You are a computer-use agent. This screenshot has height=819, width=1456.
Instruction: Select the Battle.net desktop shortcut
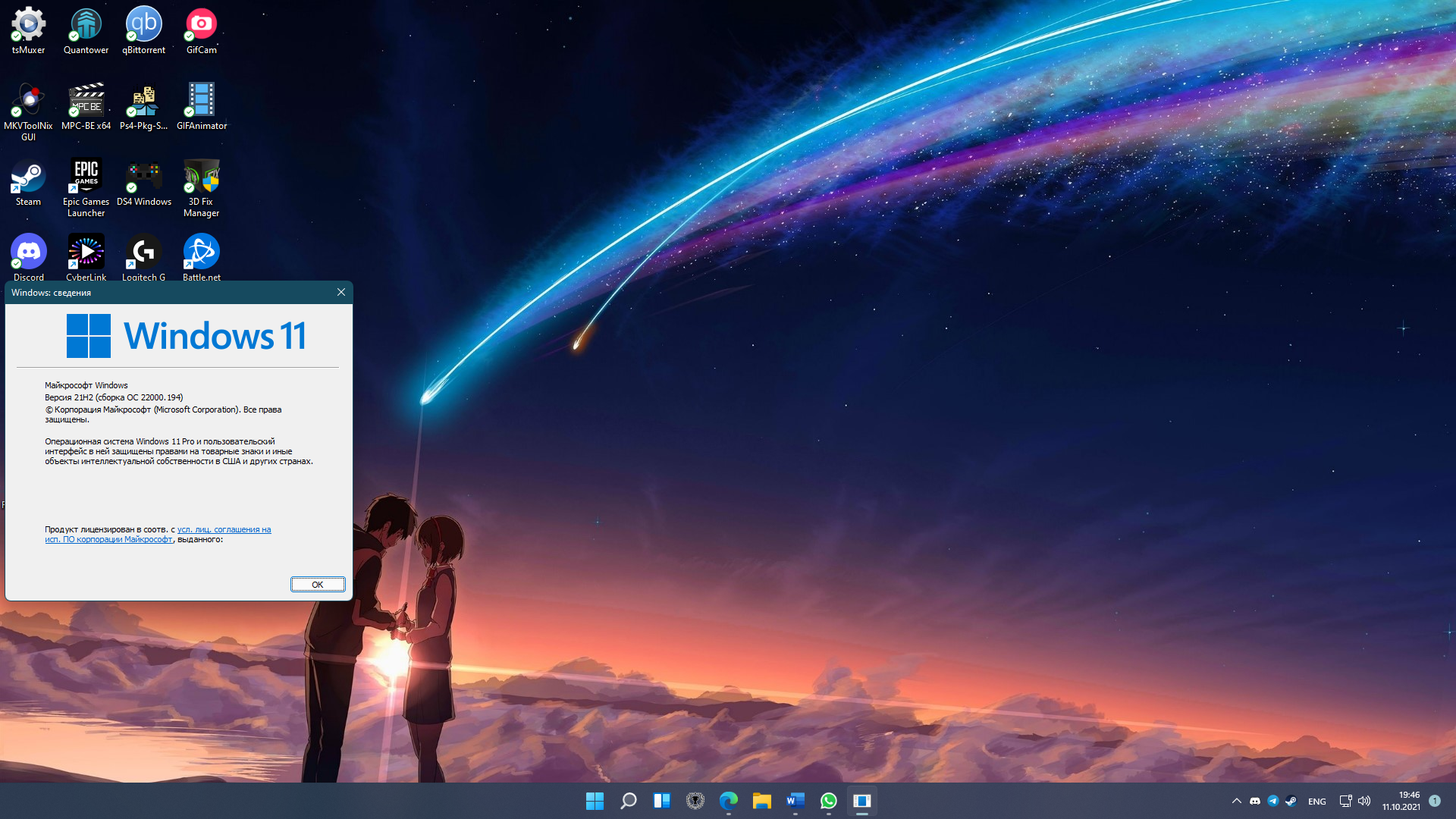(201, 257)
